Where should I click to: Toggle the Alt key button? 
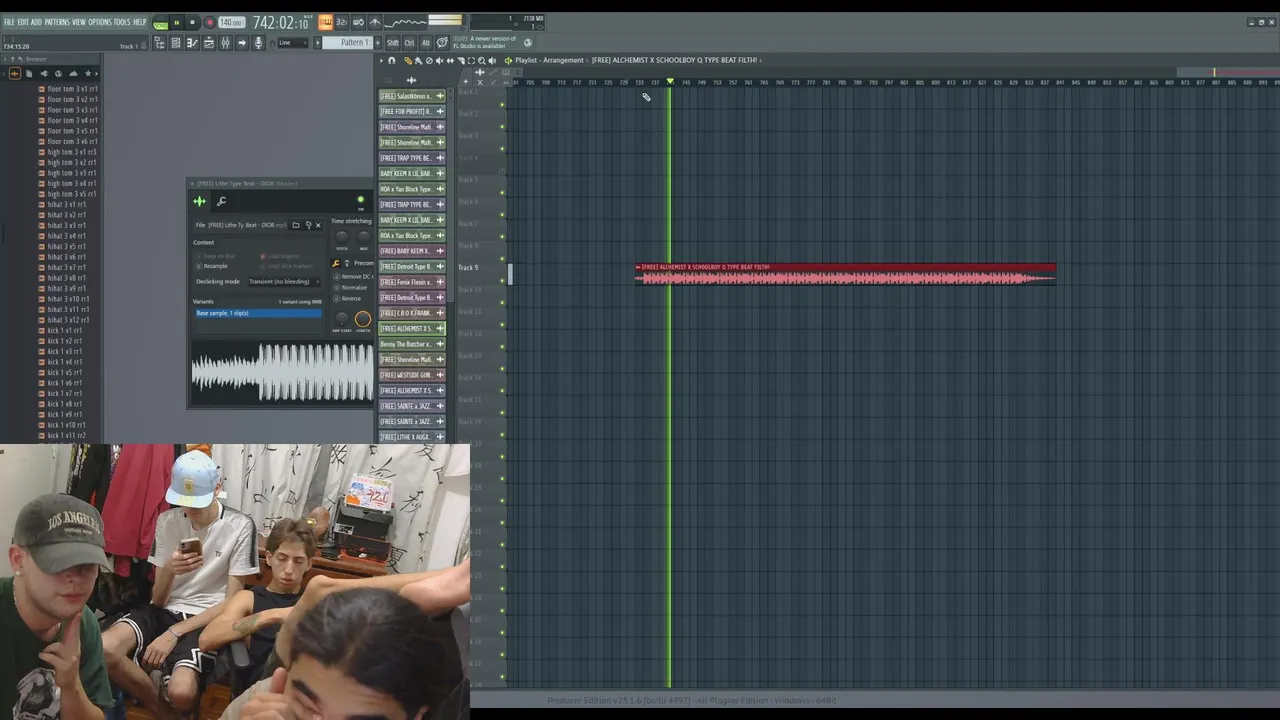pyautogui.click(x=425, y=43)
